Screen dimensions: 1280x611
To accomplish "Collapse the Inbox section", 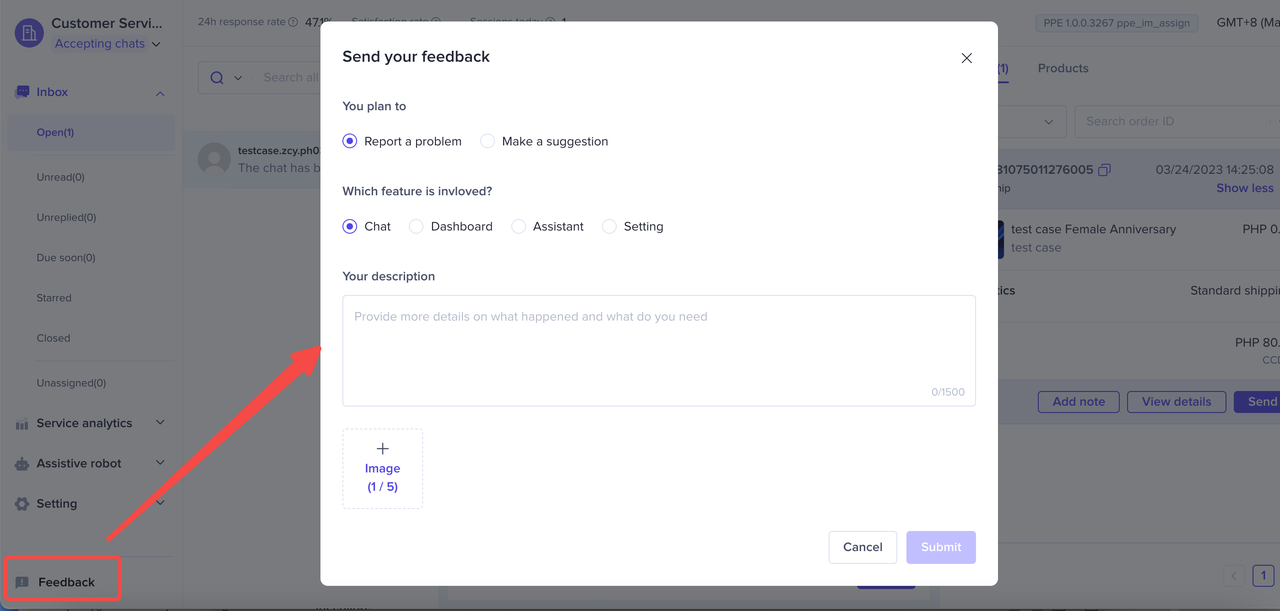I will point(160,93).
